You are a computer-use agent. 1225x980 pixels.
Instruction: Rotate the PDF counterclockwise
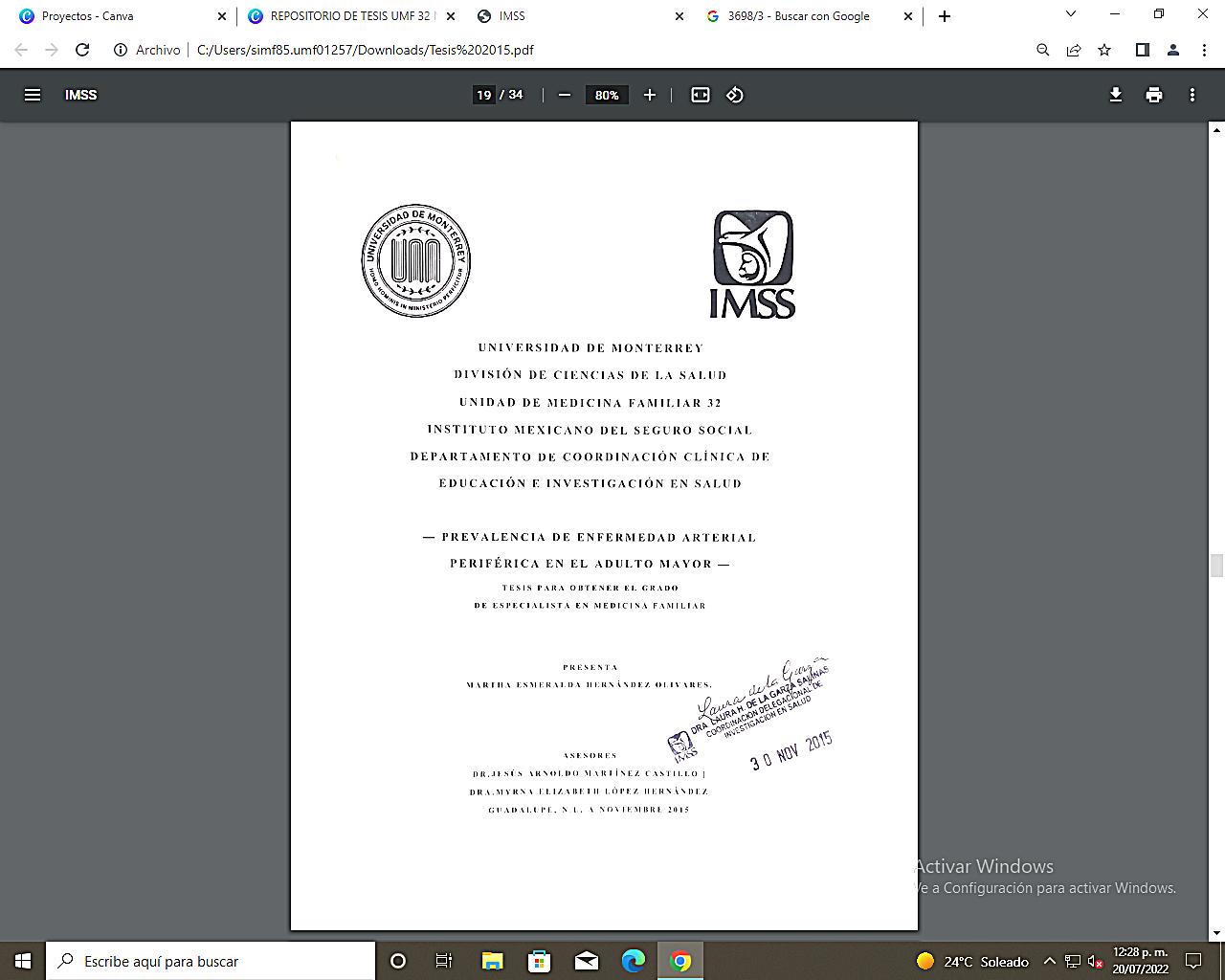[735, 95]
